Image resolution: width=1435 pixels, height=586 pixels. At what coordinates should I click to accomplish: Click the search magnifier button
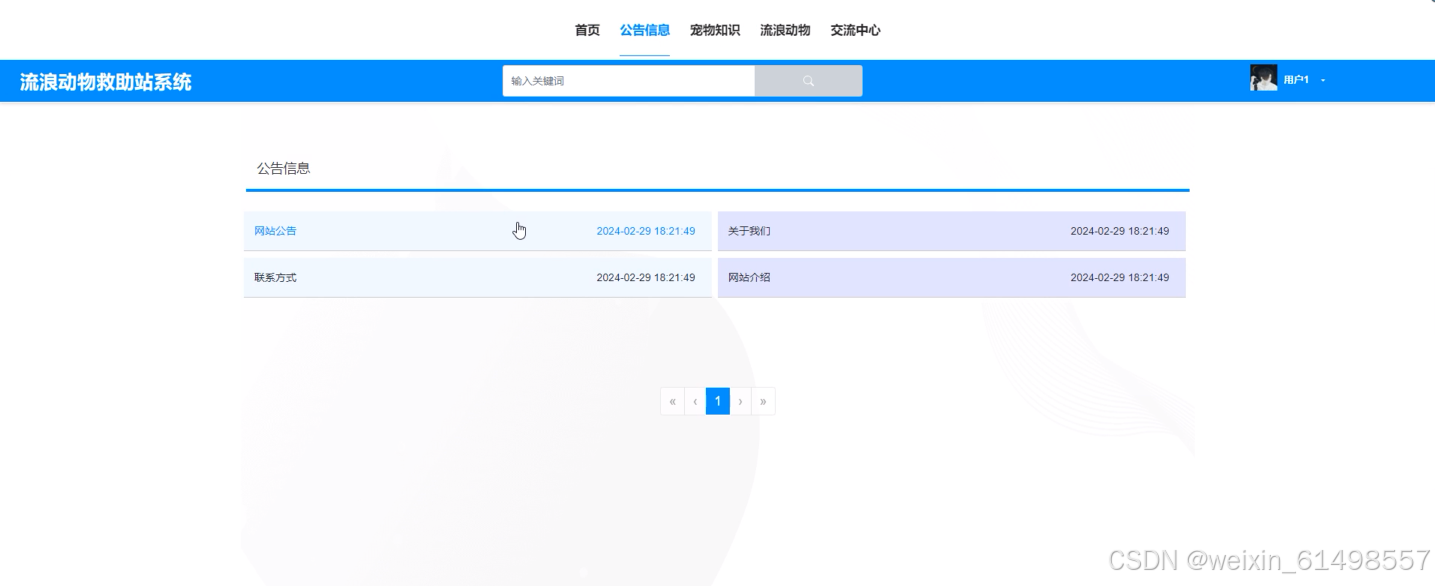click(808, 81)
